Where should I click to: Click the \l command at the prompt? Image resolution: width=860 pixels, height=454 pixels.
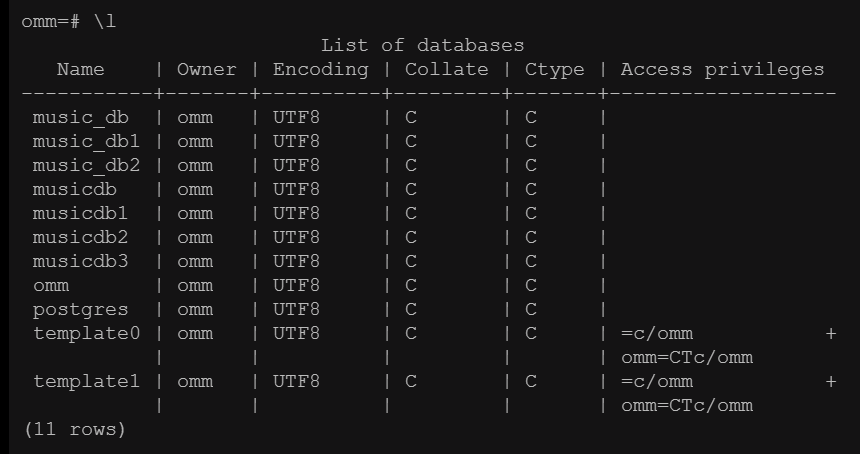[x=105, y=22]
